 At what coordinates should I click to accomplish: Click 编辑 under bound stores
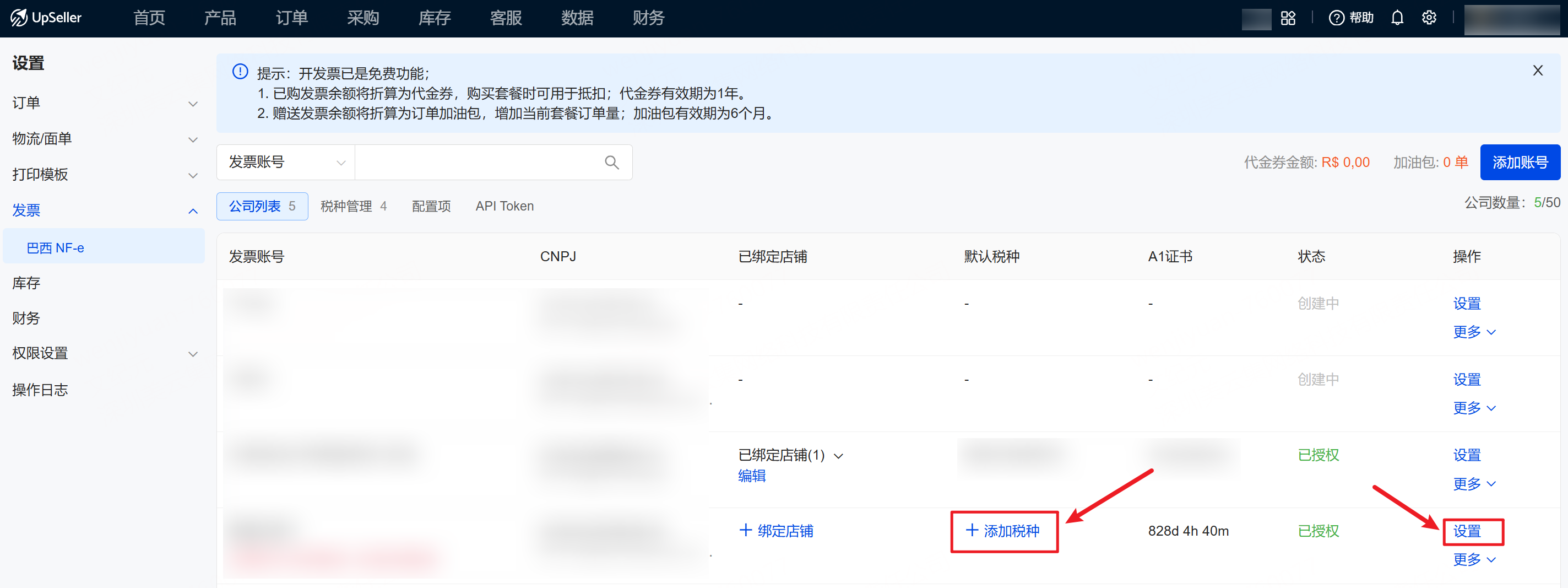pyautogui.click(x=752, y=476)
